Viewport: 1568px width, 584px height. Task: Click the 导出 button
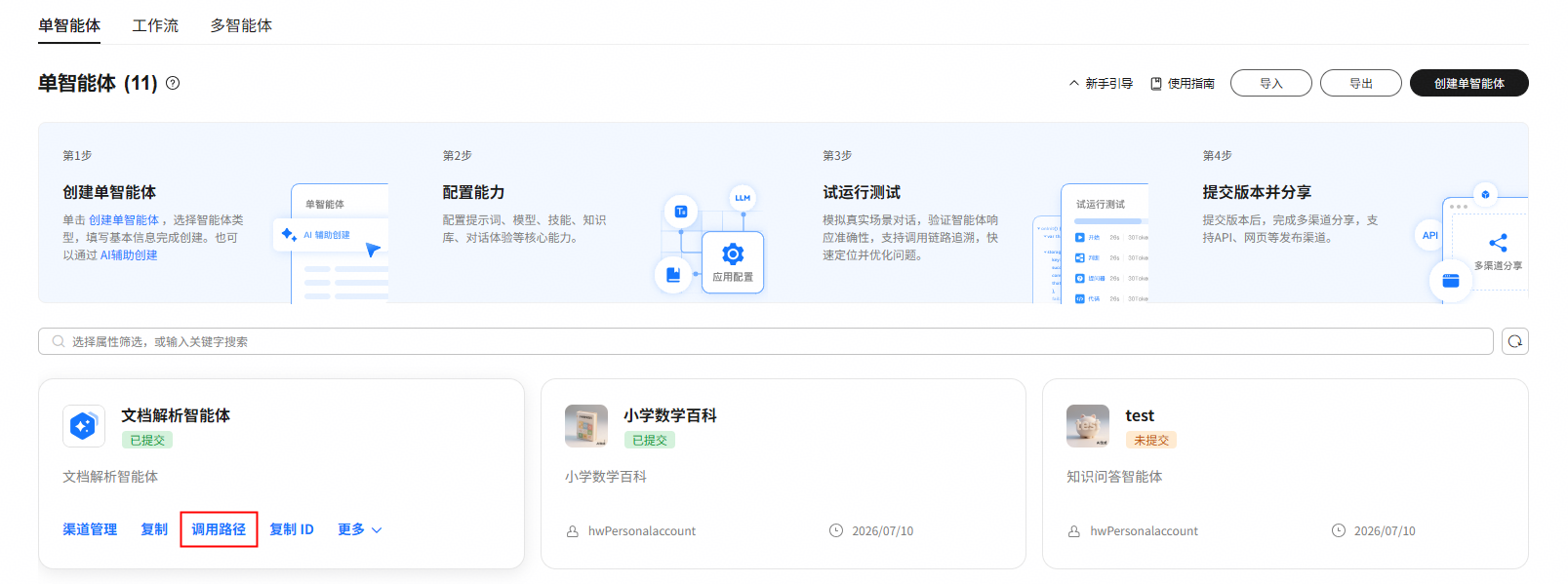1361,83
